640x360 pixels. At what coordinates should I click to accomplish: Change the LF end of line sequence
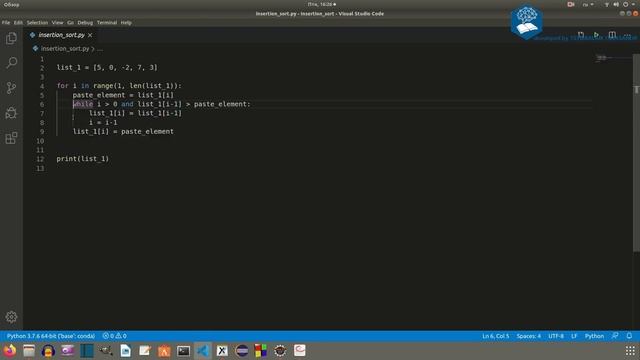(574, 336)
